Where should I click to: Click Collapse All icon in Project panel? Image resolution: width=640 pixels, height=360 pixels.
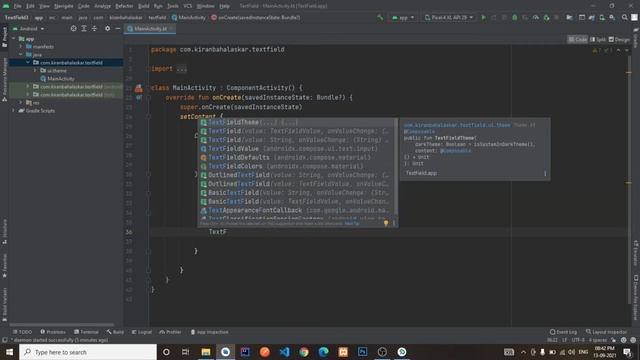click(x=94, y=29)
